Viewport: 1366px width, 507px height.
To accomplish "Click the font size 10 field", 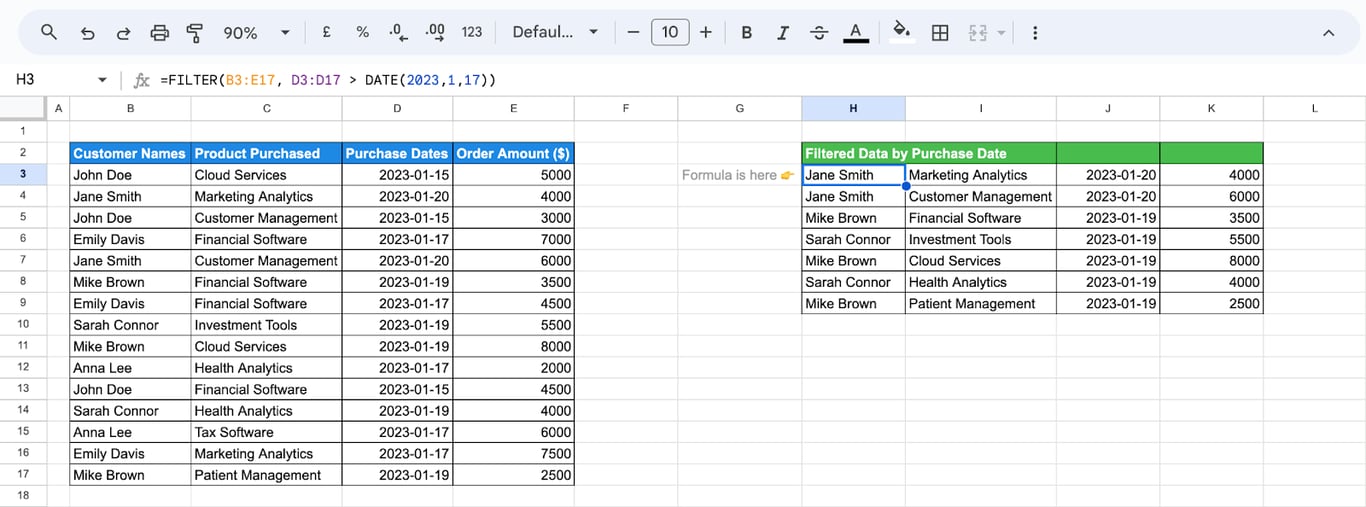I will (670, 32).
